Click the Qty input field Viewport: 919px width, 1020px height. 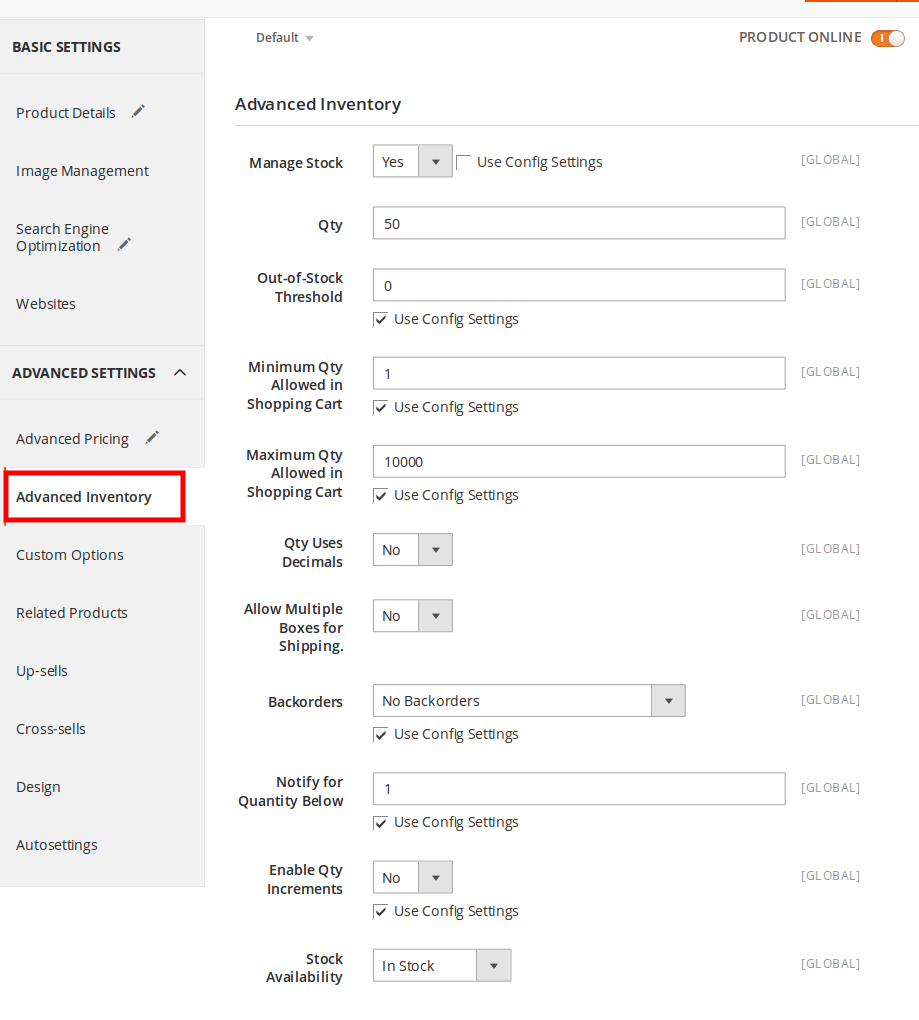click(x=578, y=224)
